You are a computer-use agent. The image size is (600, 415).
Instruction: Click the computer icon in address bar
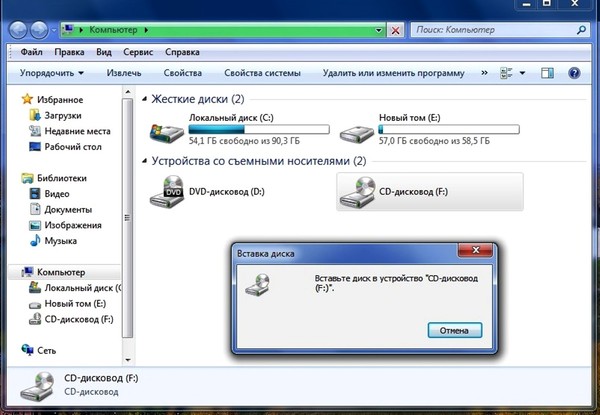coord(68,29)
